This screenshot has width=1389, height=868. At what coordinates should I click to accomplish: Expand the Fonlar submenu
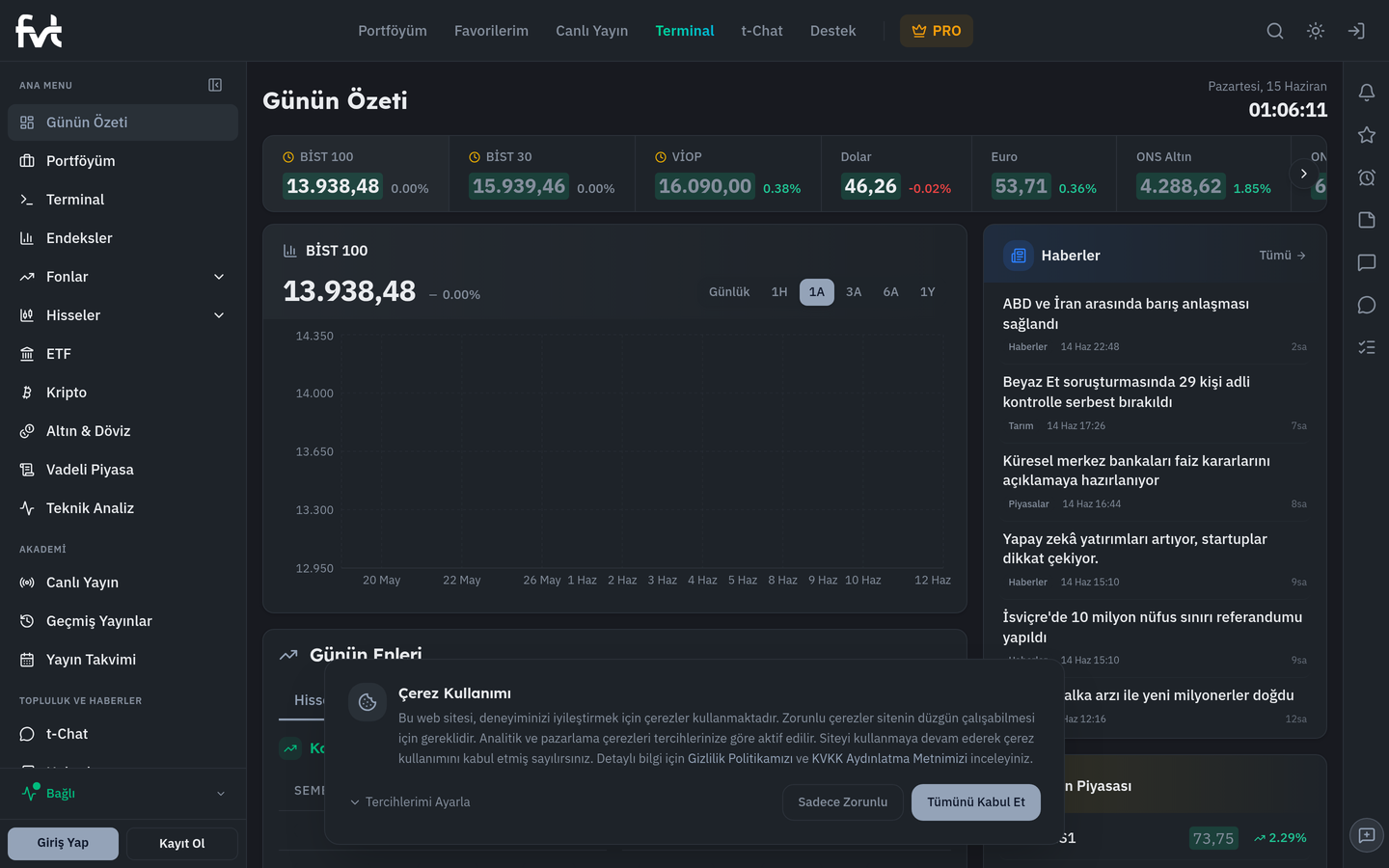pos(219,277)
